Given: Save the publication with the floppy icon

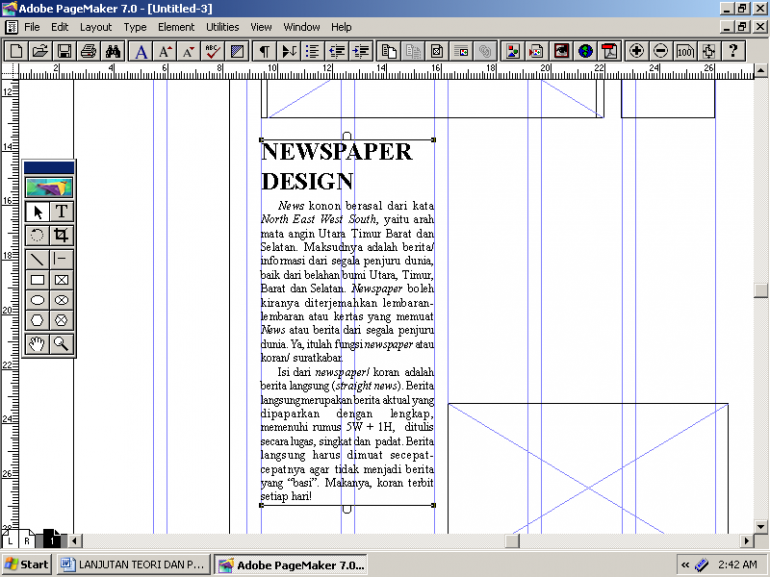Looking at the screenshot, I should pos(64,51).
